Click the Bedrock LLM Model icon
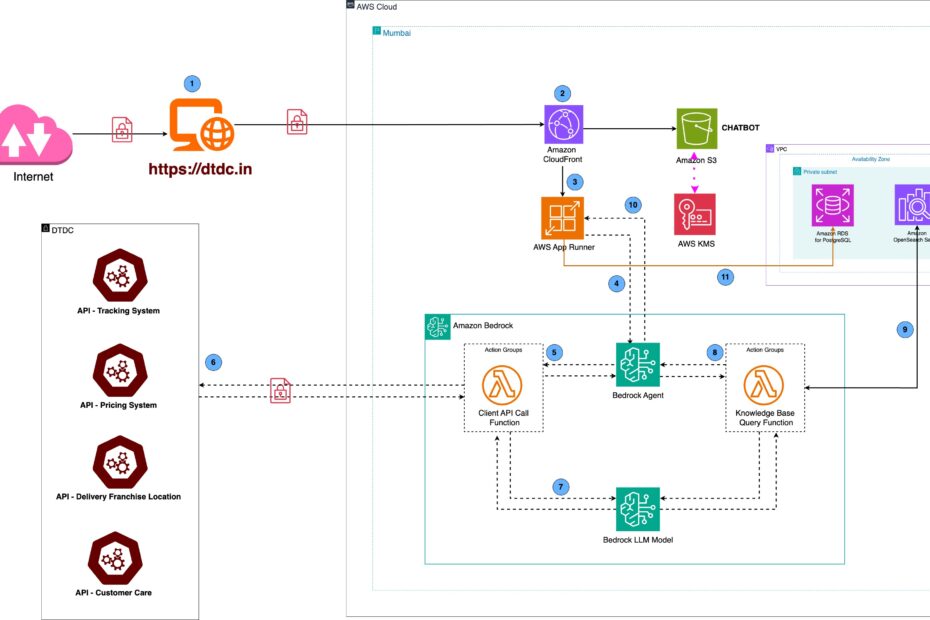This screenshot has width=930, height=620. pyautogui.click(x=638, y=509)
